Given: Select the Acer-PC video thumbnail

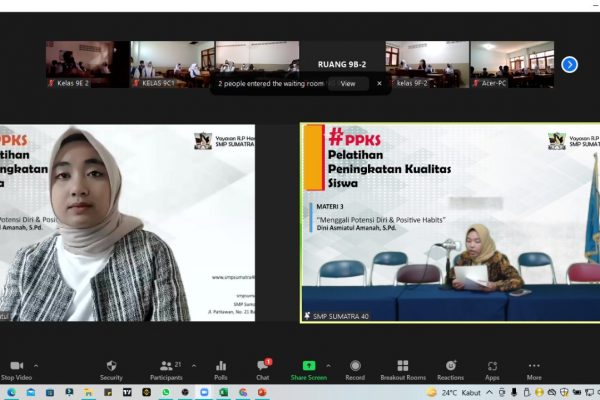Looking at the screenshot, I should [512, 64].
